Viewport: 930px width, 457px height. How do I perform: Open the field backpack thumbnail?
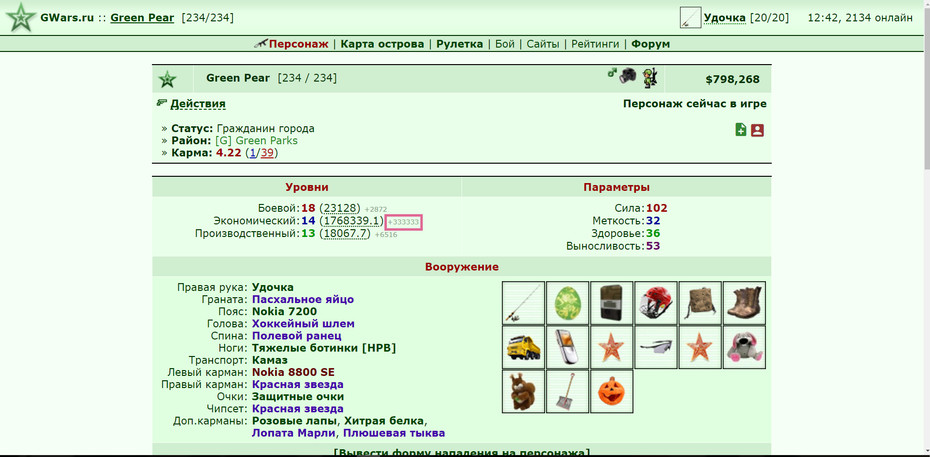tap(700, 302)
